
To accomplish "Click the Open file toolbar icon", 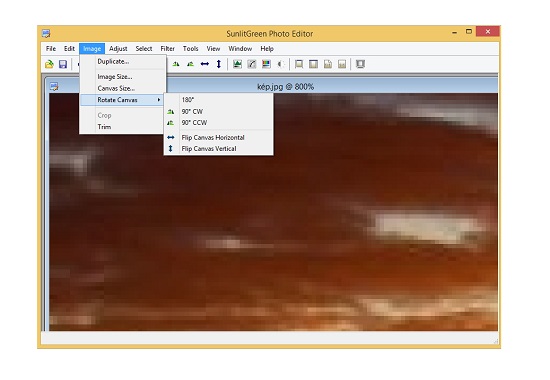I will tap(49, 64).
